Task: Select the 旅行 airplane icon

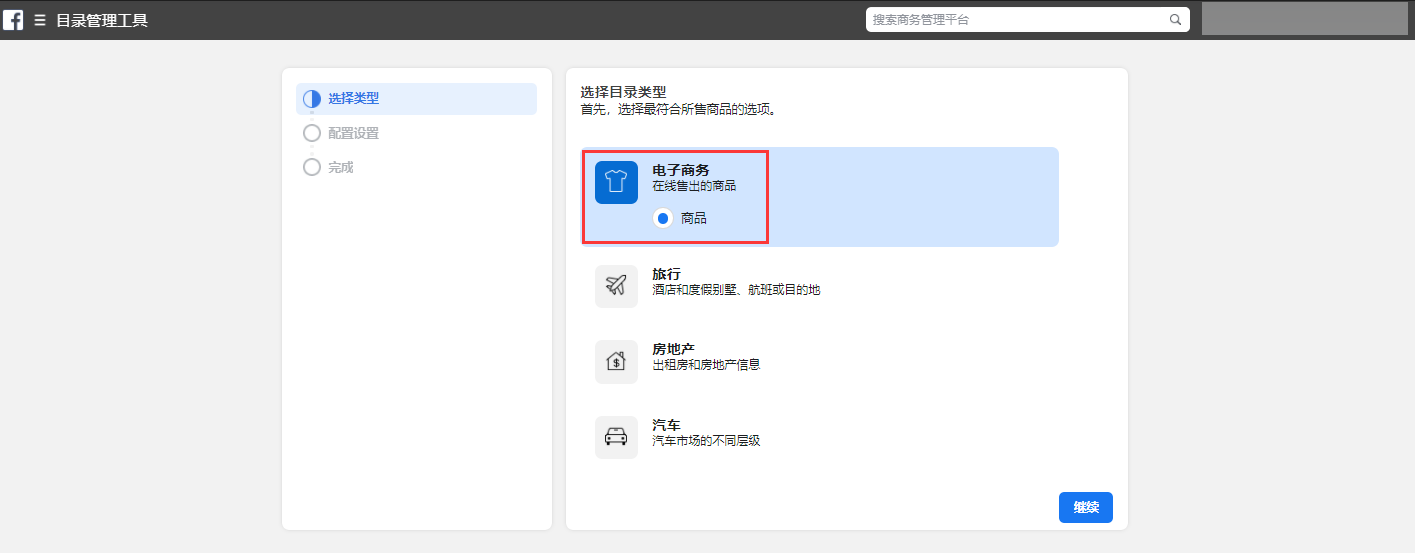Action: tap(616, 286)
